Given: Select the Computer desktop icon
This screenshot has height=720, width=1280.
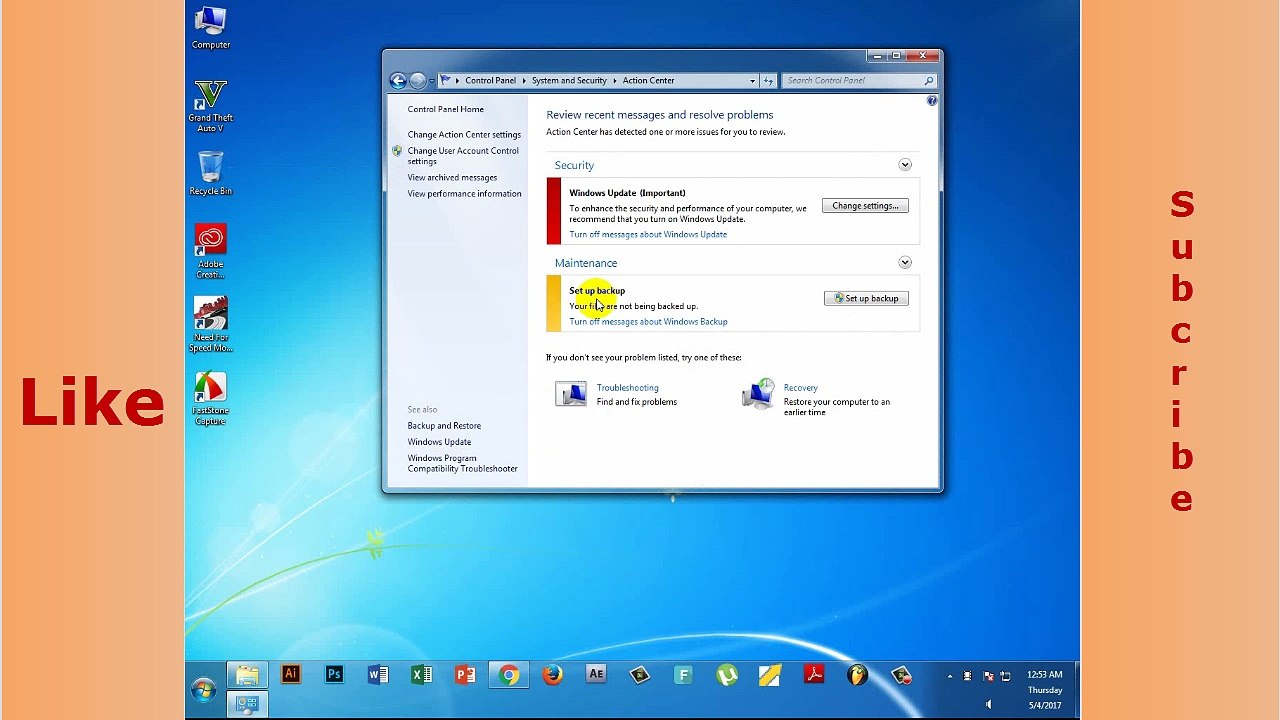Looking at the screenshot, I should [211, 28].
